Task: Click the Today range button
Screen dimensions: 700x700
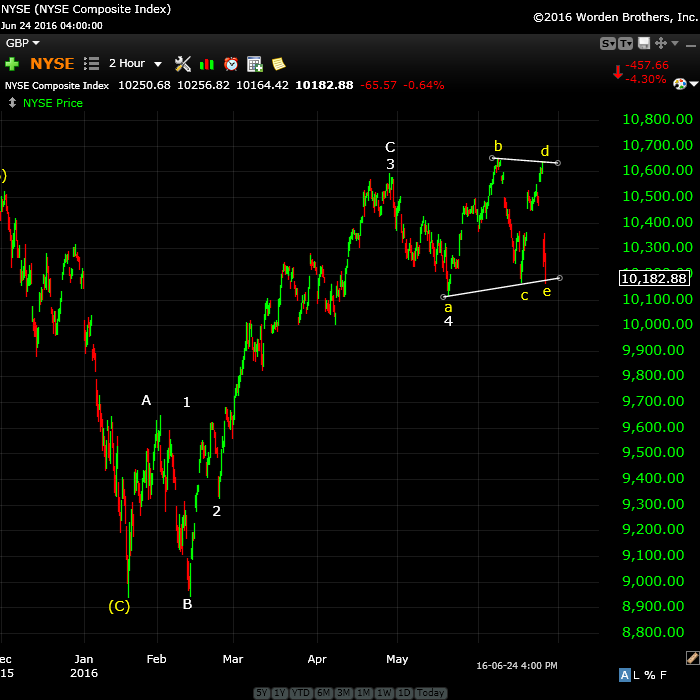Action: 430,692
